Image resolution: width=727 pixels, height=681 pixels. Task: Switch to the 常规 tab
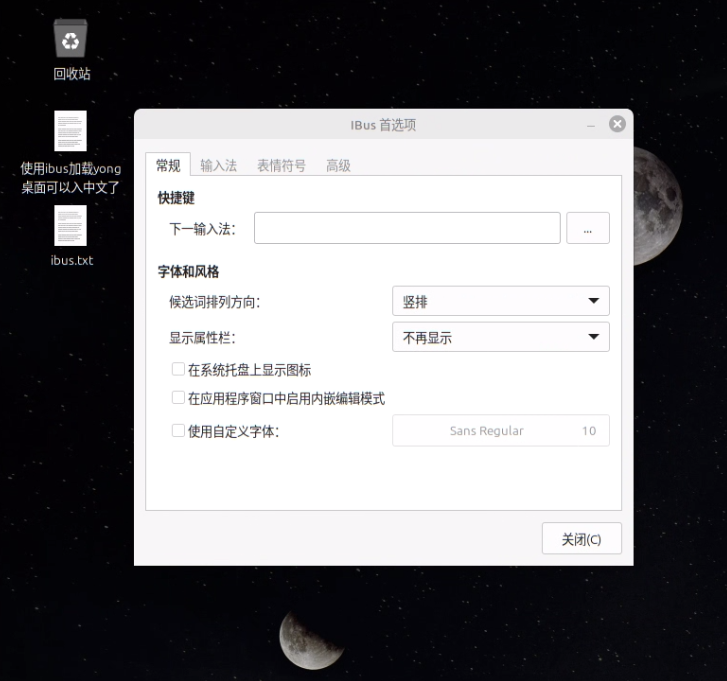[x=168, y=165]
